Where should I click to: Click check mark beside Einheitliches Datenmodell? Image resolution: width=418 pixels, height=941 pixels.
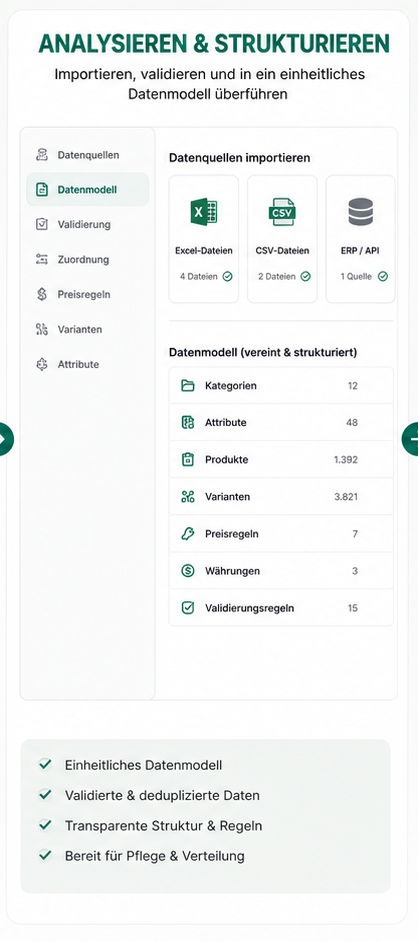coord(44,764)
